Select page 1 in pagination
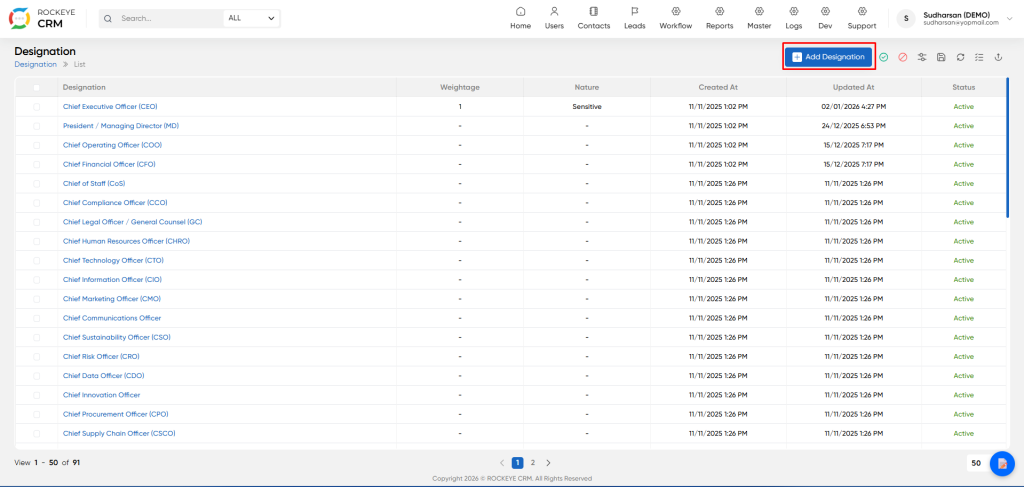This screenshot has height=487, width=1024. [x=518, y=463]
